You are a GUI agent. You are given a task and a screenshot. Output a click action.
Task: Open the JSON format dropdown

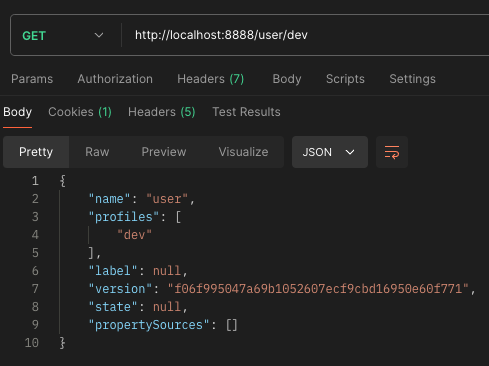pos(330,152)
